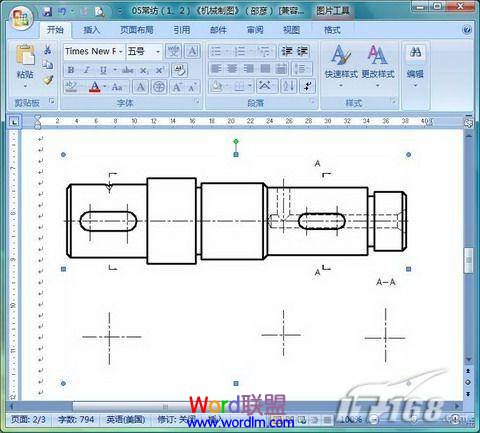Toggle Italic formatting
This screenshot has width=480, height=433.
tap(87, 70)
